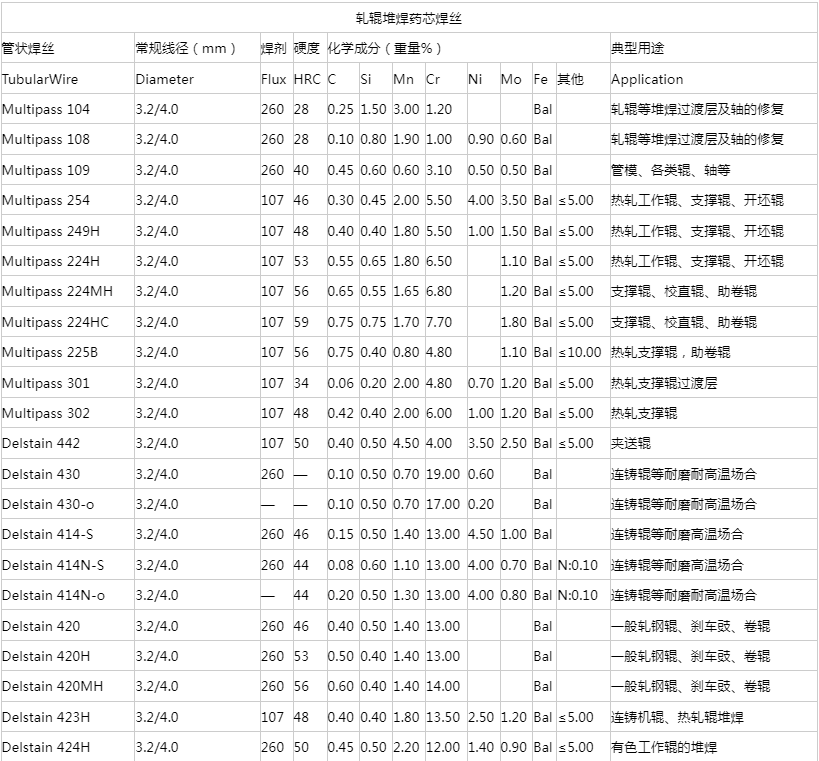Click the table title 轧辊堆焊药芯焊丝
Image resolution: width=819 pixels, height=761 pixels.
click(x=409, y=19)
